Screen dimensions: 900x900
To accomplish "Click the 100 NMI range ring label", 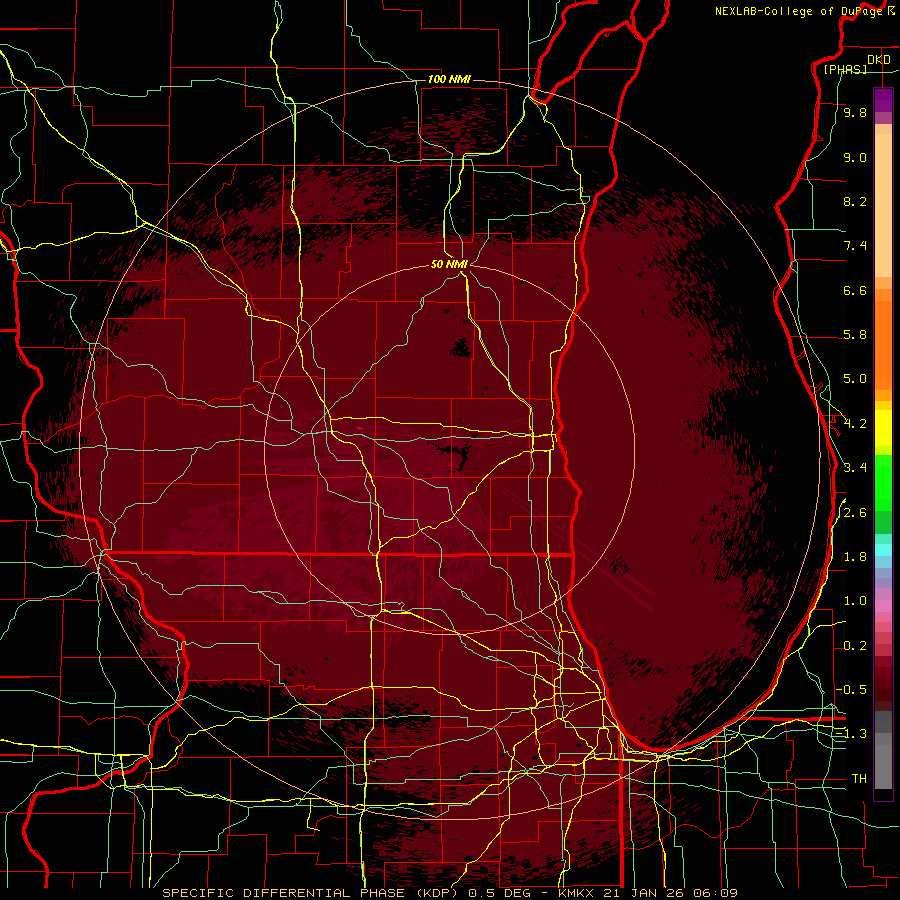I will pyautogui.click(x=449, y=79).
